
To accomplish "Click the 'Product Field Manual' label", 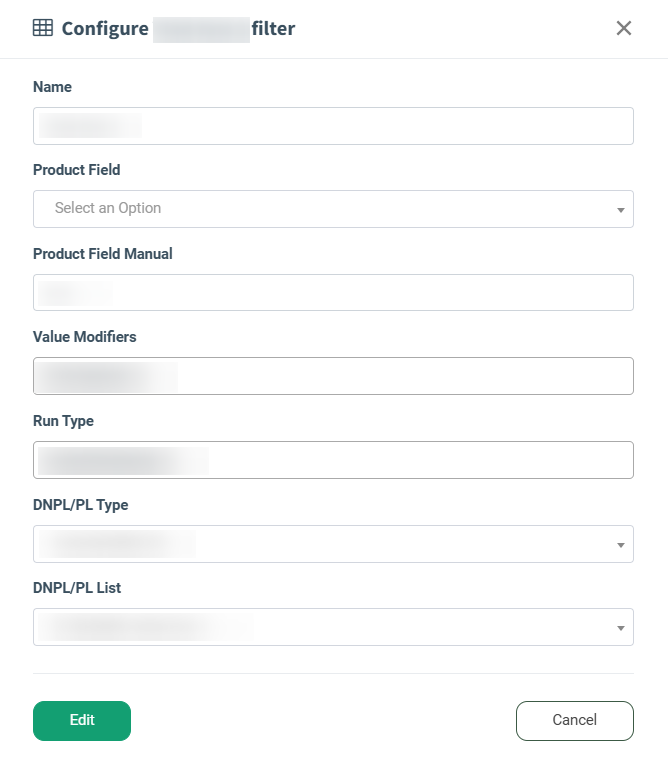I will click(x=102, y=254).
